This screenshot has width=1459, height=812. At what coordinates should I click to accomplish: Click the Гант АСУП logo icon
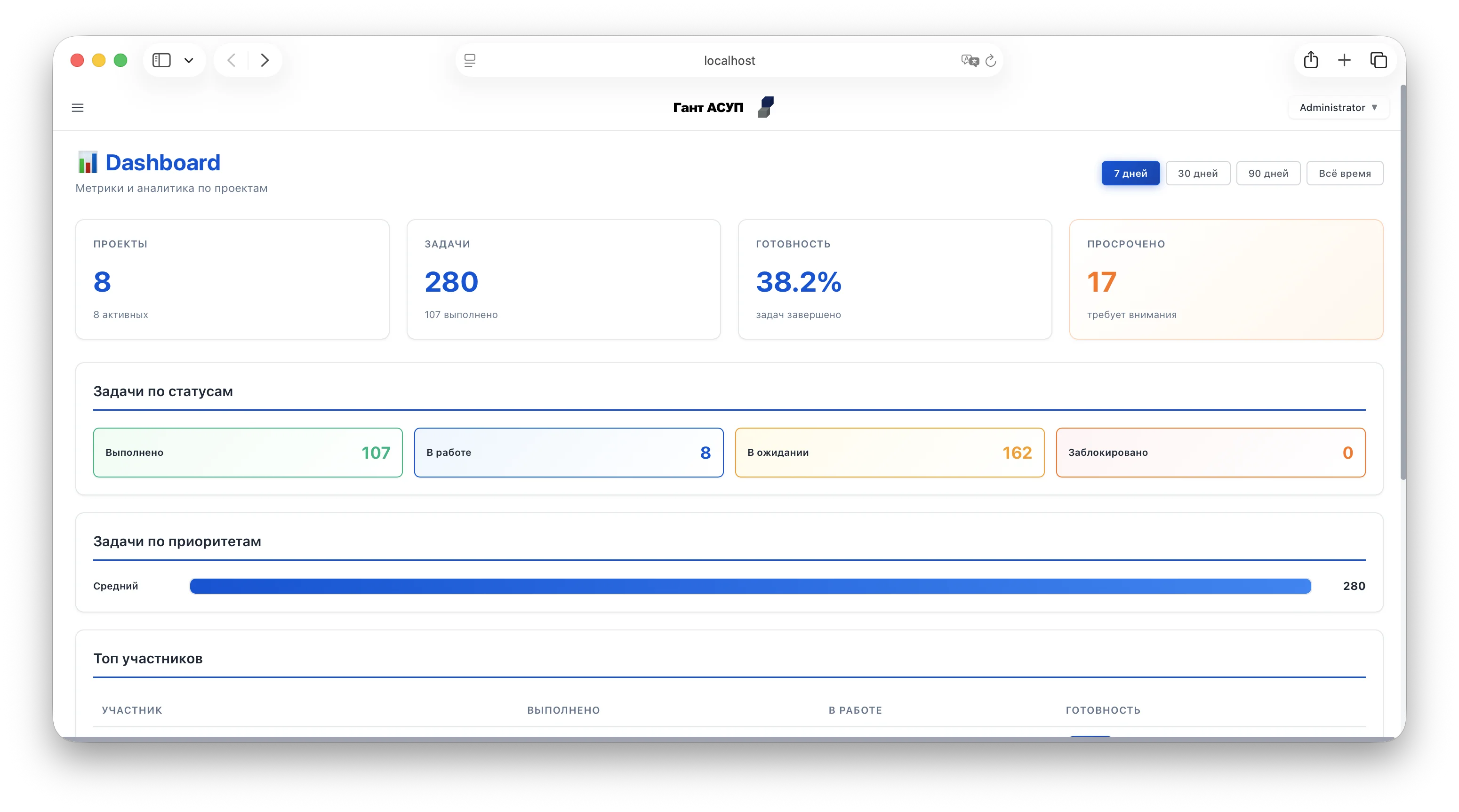[766, 107]
